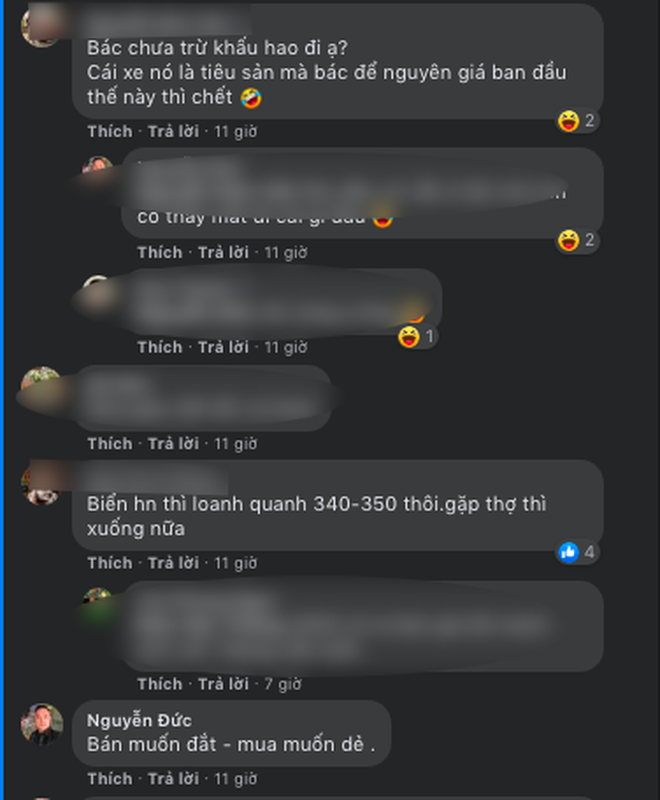Open the 7 giờ timestamp link
This screenshot has width=660, height=800.
[x=283, y=684]
